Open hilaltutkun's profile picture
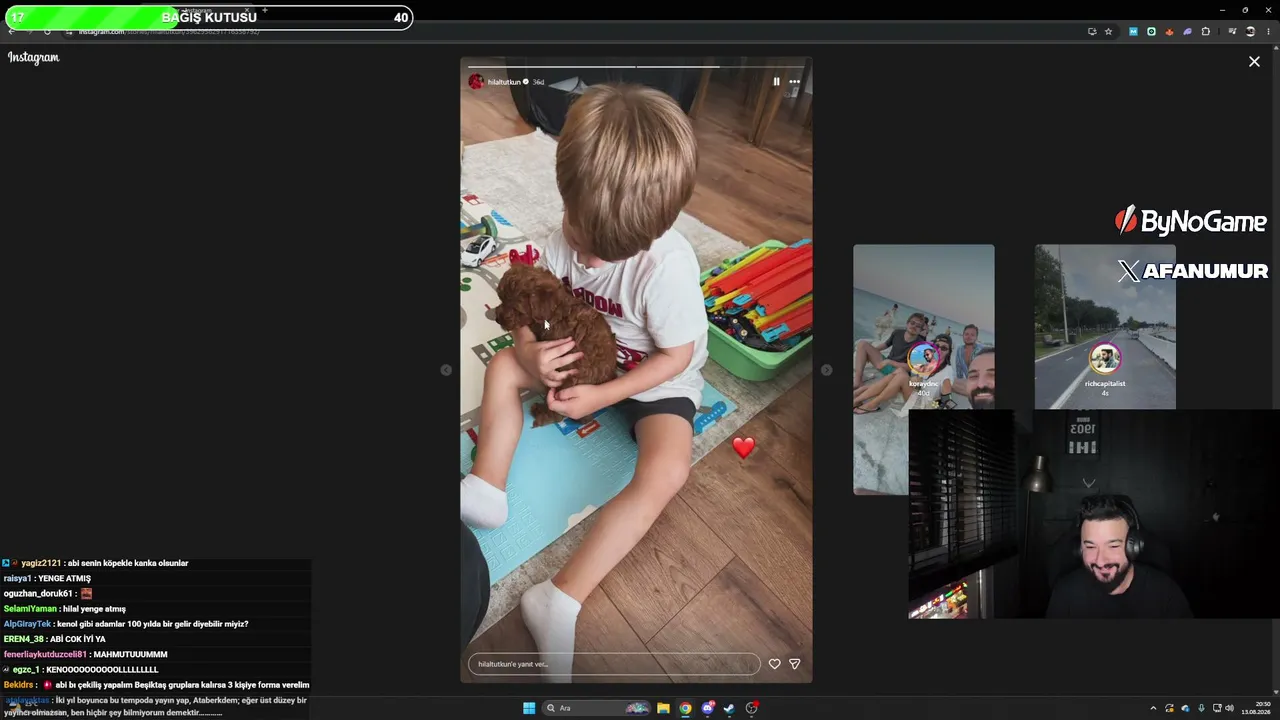 pos(476,82)
